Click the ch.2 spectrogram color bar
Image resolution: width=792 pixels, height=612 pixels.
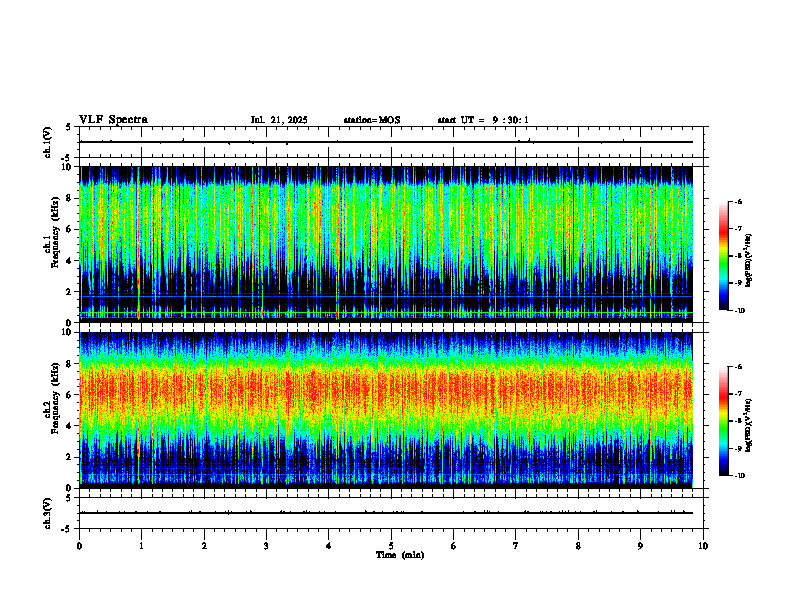pyautogui.click(x=723, y=421)
